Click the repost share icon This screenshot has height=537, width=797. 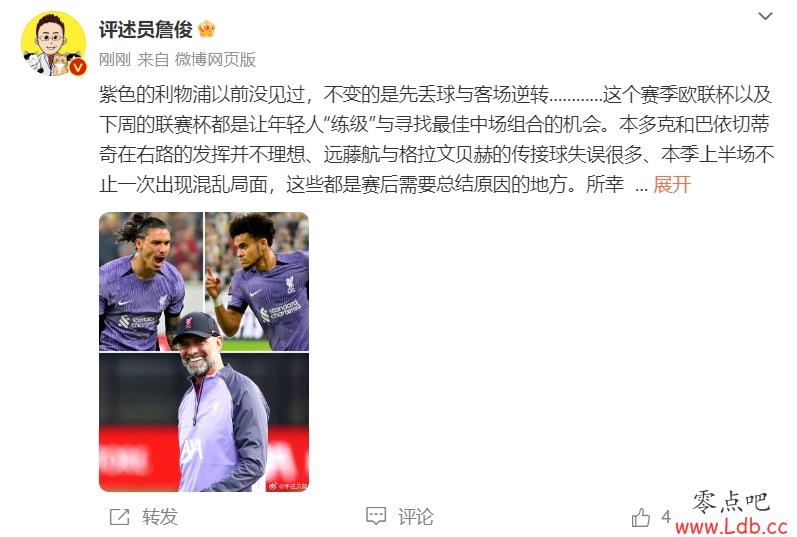point(119,517)
